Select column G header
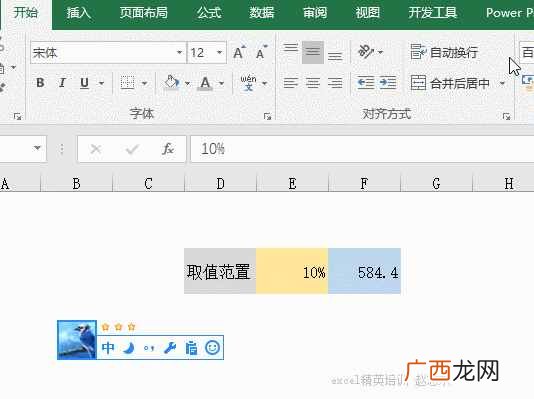 pyautogui.click(x=436, y=184)
